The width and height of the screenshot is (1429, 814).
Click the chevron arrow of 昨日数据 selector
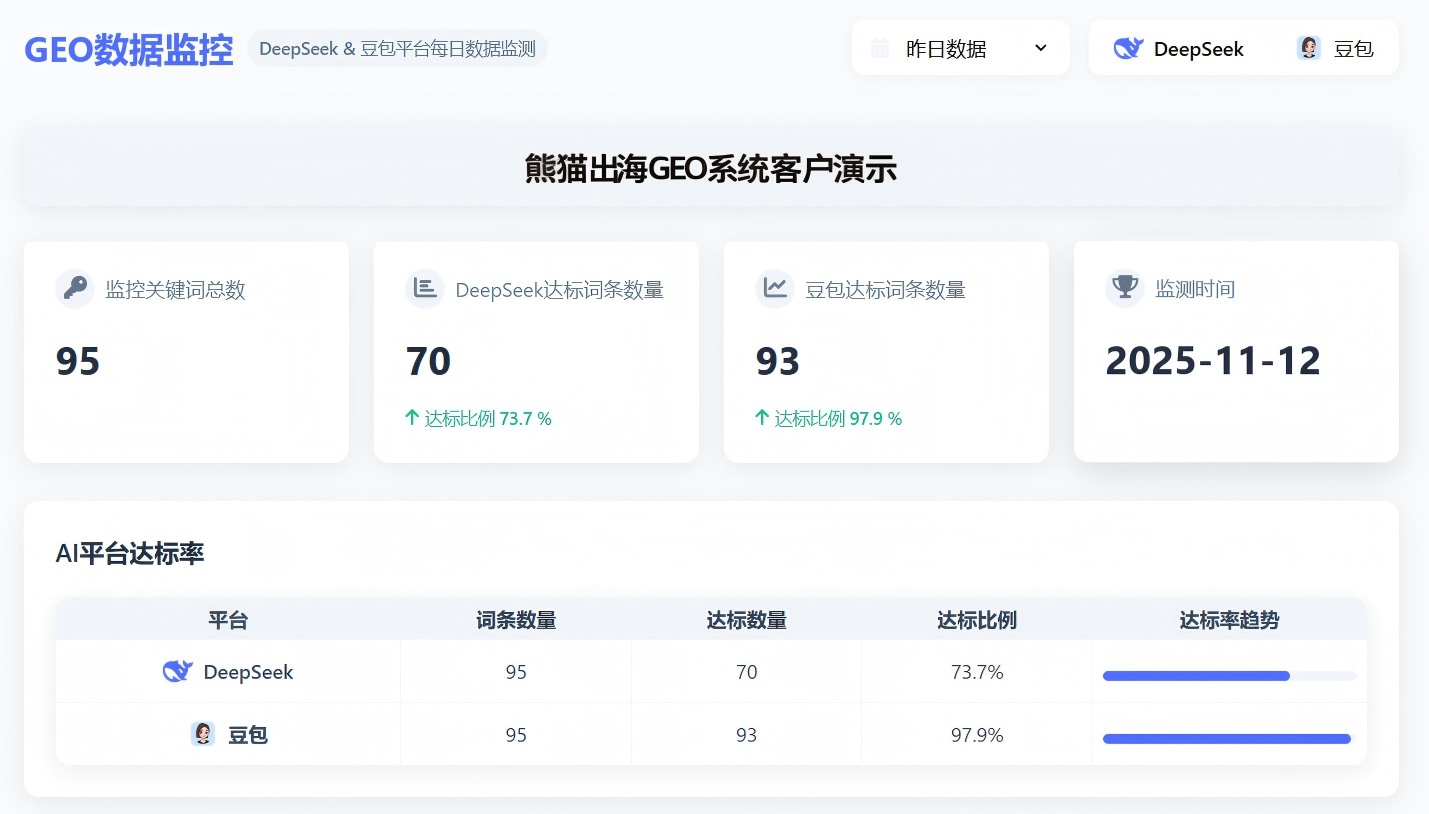pos(1040,48)
